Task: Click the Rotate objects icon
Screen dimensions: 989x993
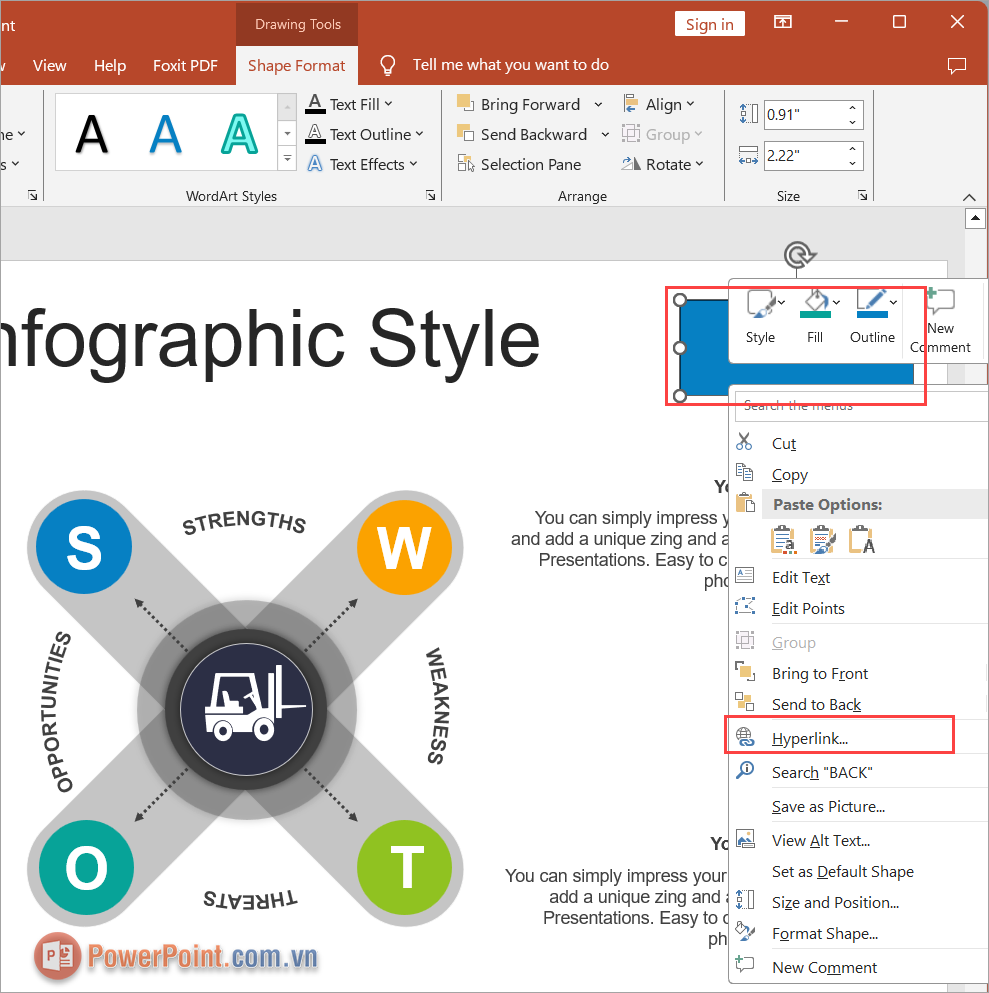Action: [630, 164]
